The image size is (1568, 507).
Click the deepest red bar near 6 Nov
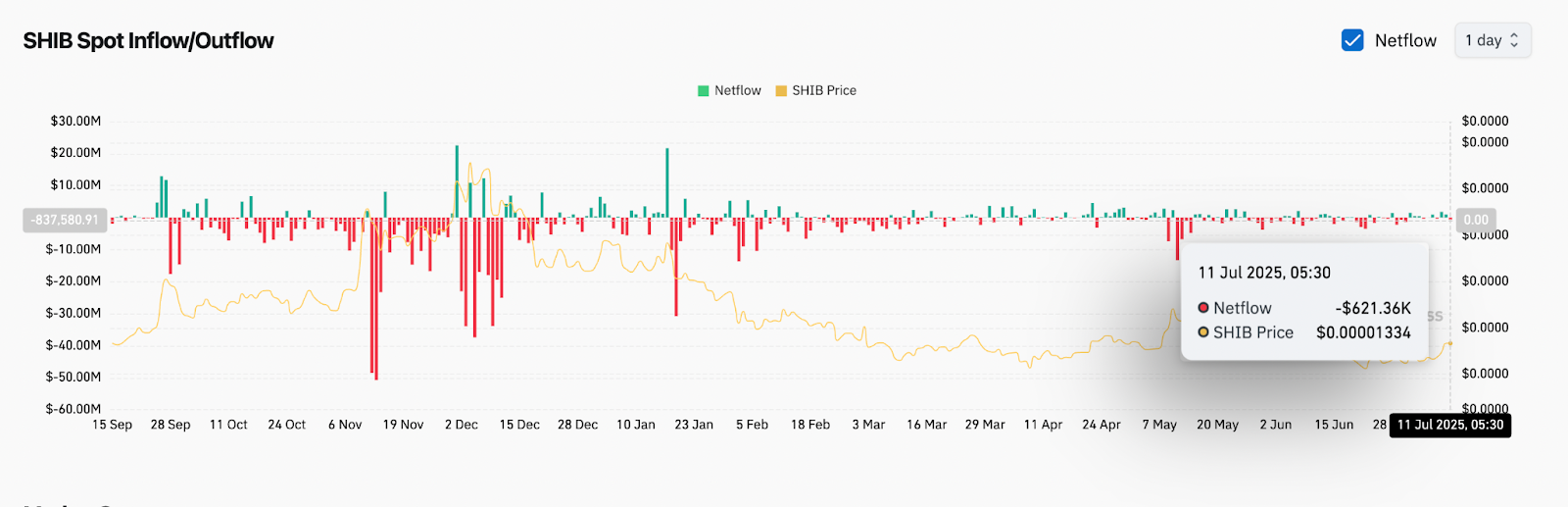pyautogui.click(x=376, y=299)
